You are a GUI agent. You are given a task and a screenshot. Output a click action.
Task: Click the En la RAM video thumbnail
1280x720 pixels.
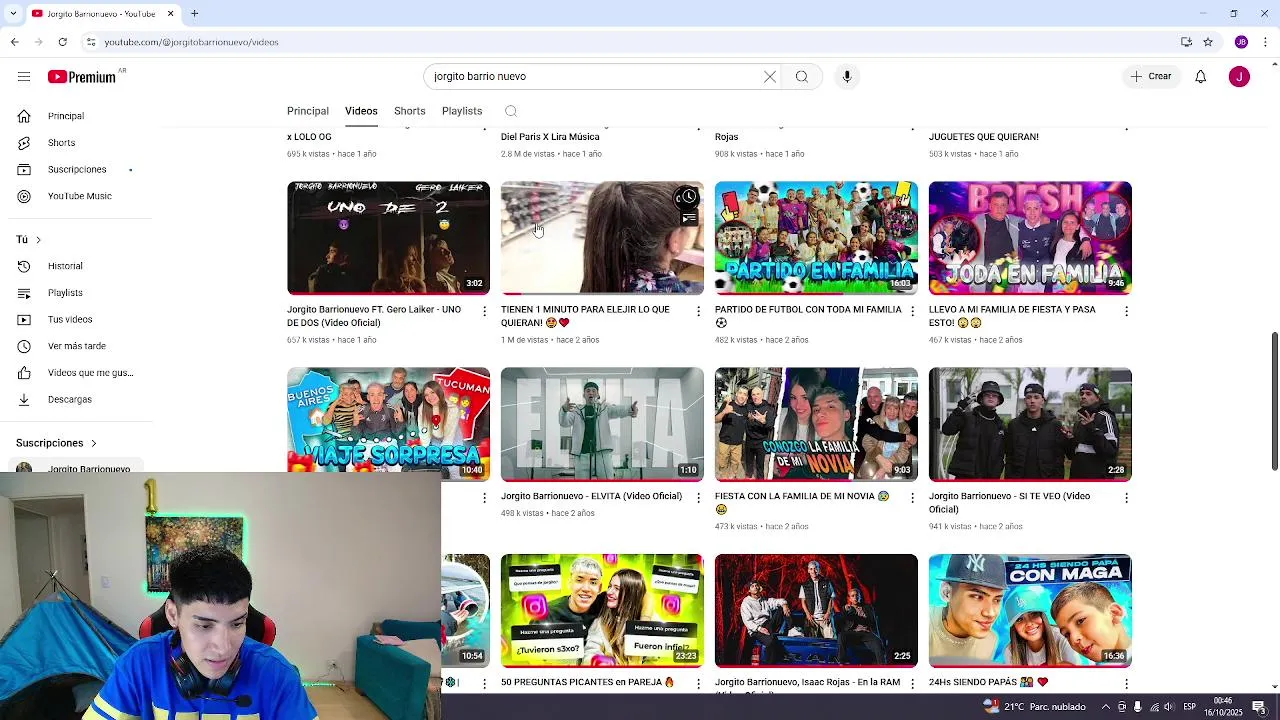coord(816,610)
